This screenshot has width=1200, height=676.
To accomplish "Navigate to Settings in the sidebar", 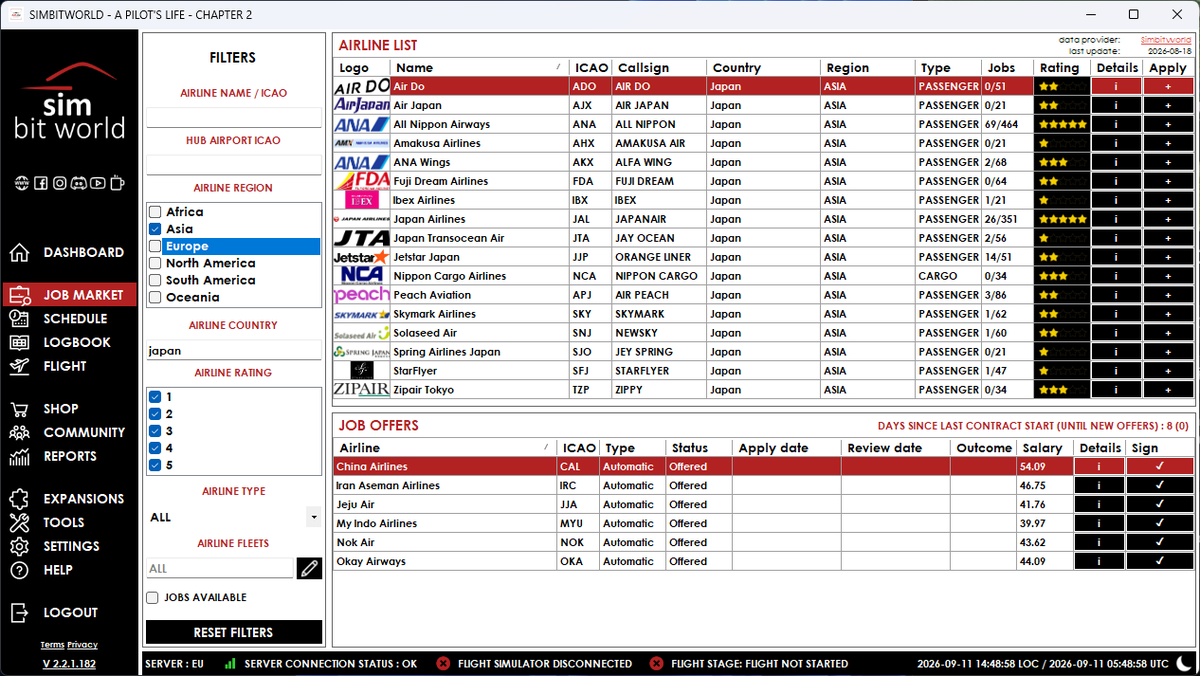I will point(70,546).
